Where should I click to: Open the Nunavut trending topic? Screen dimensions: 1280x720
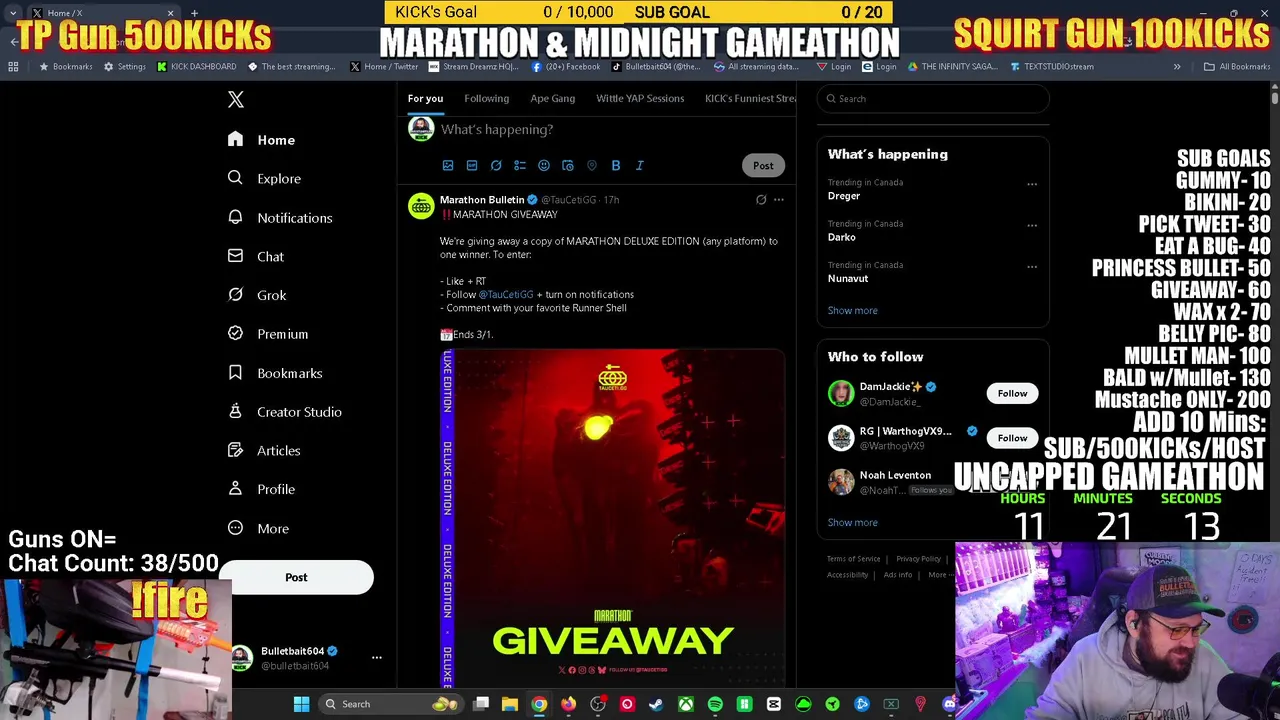(x=848, y=279)
